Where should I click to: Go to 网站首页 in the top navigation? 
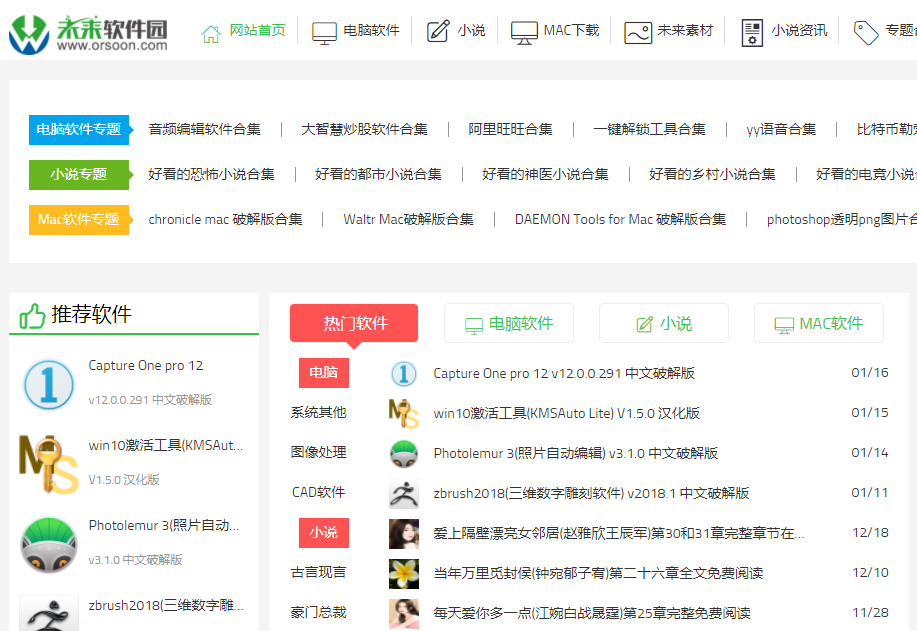pyautogui.click(x=257, y=30)
